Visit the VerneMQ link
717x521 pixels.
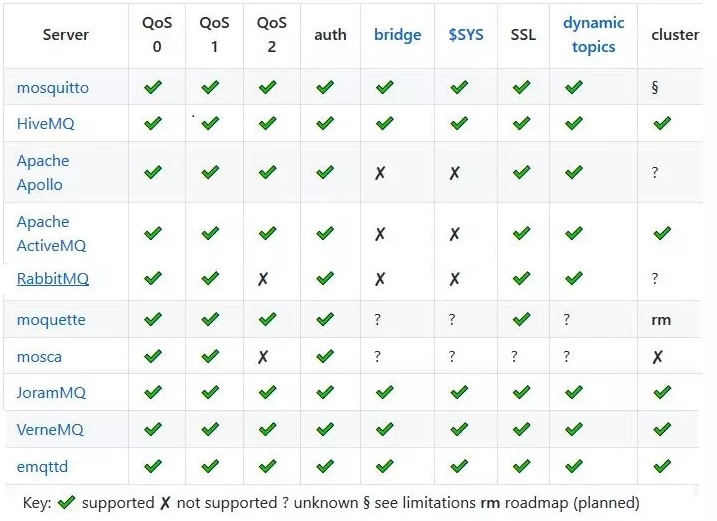tap(50, 430)
